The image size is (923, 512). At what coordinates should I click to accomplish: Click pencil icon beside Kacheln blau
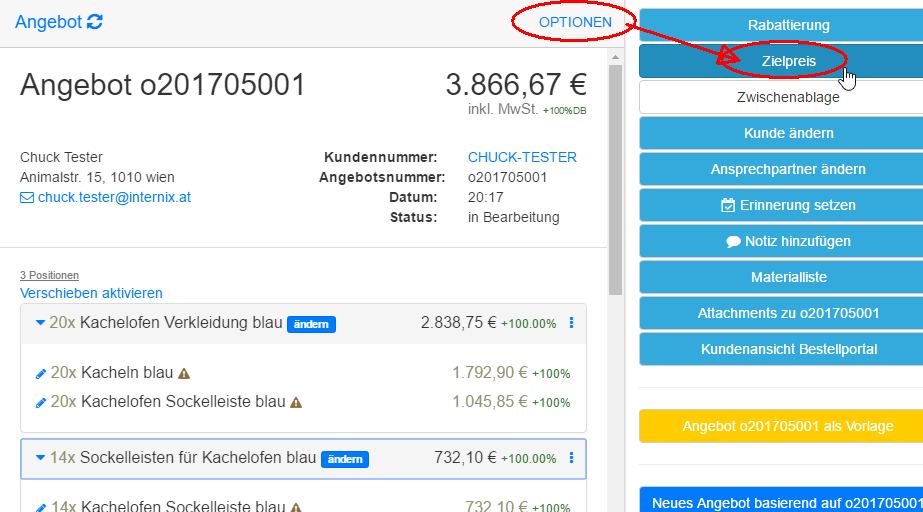coord(41,373)
